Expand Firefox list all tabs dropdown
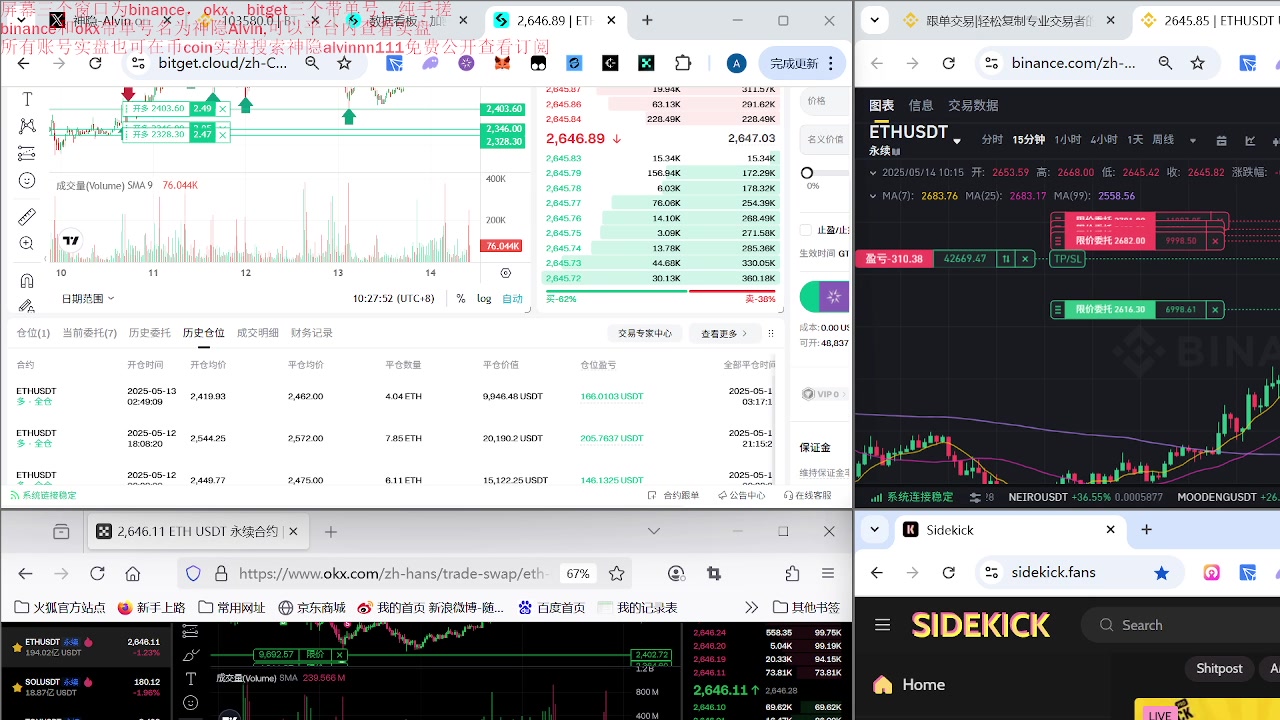 tap(654, 531)
